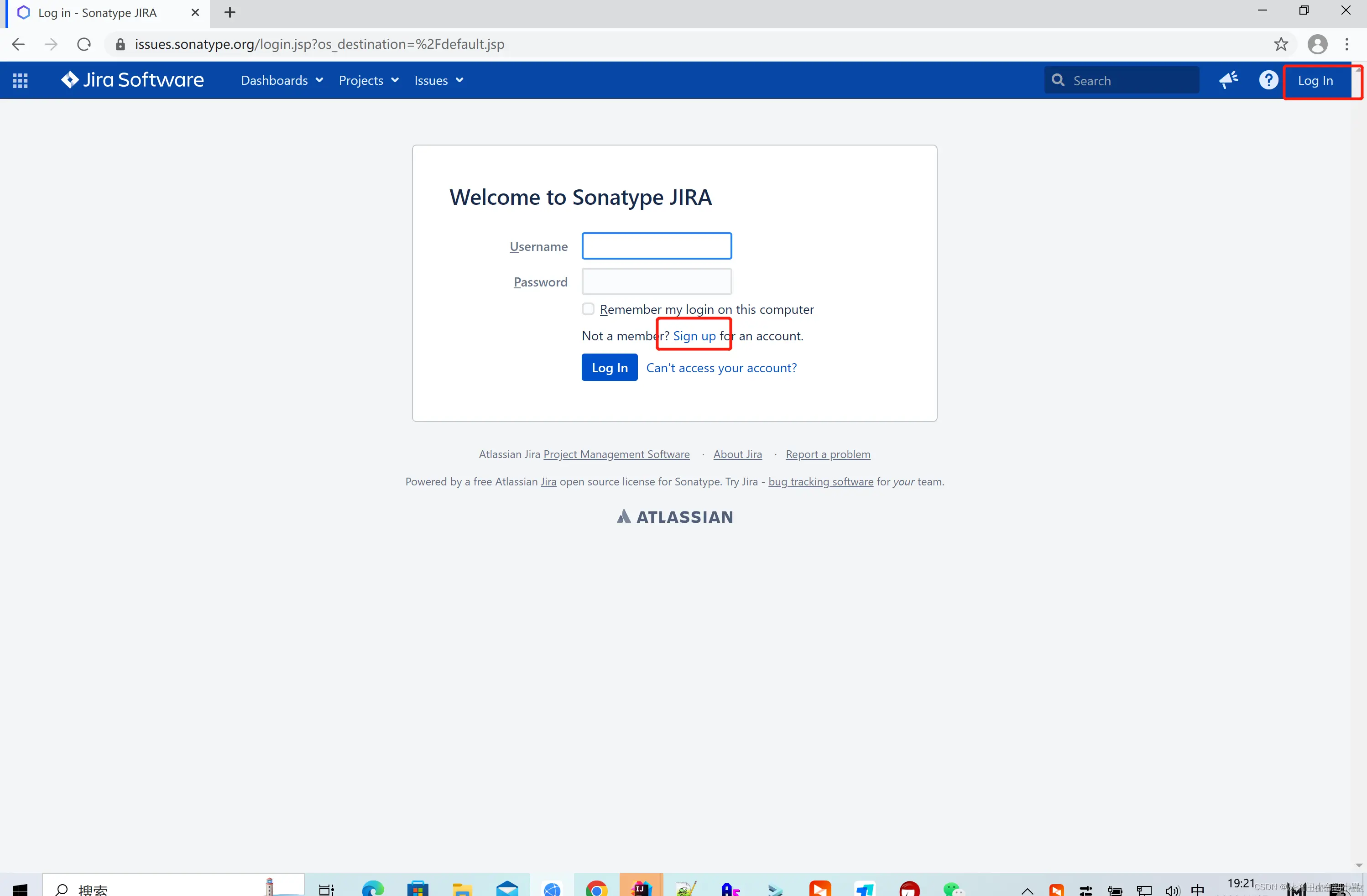
Task: Bookmark this page with the star icon
Action: point(1281,44)
